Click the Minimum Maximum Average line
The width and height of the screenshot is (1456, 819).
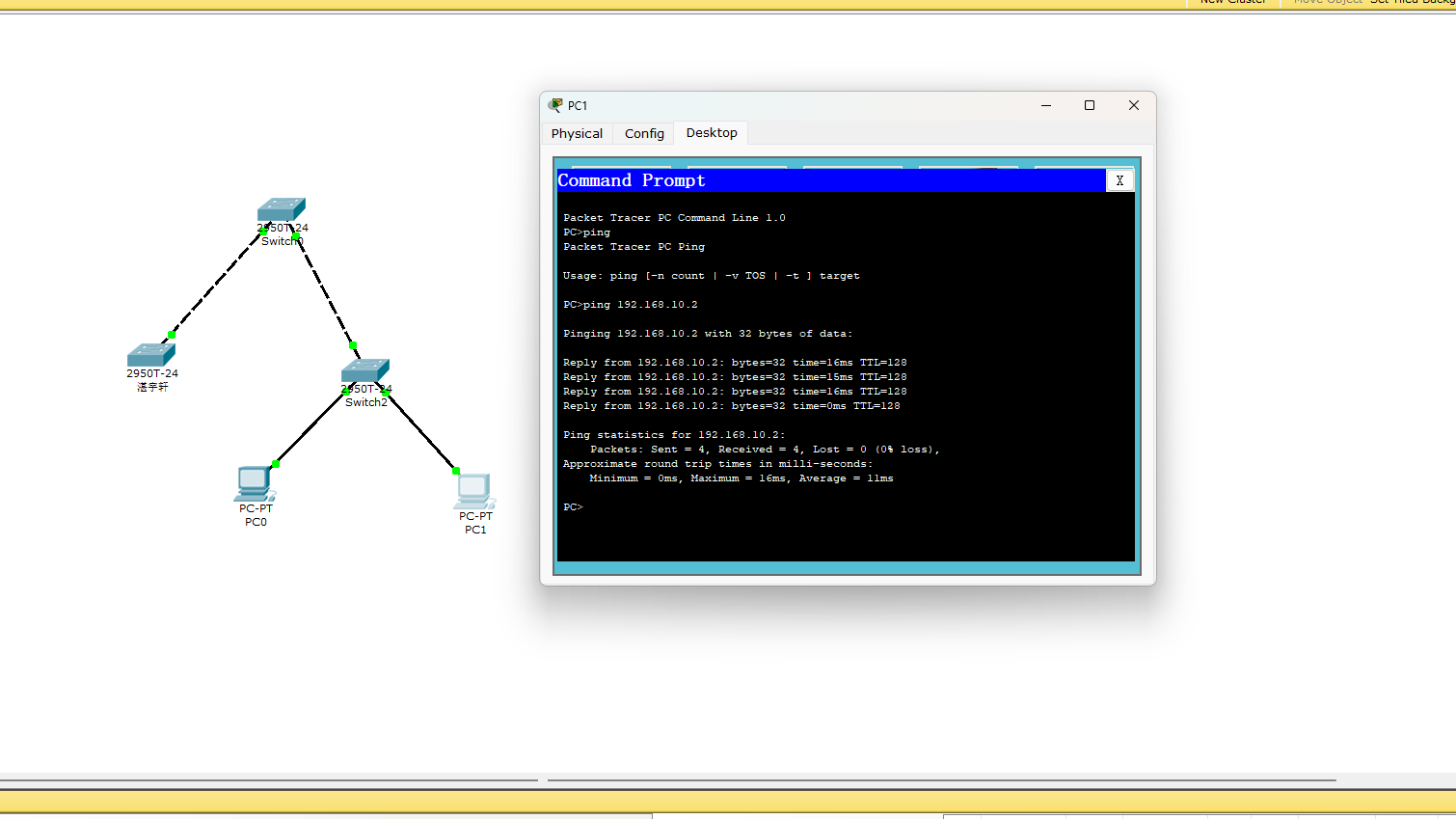(741, 478)
